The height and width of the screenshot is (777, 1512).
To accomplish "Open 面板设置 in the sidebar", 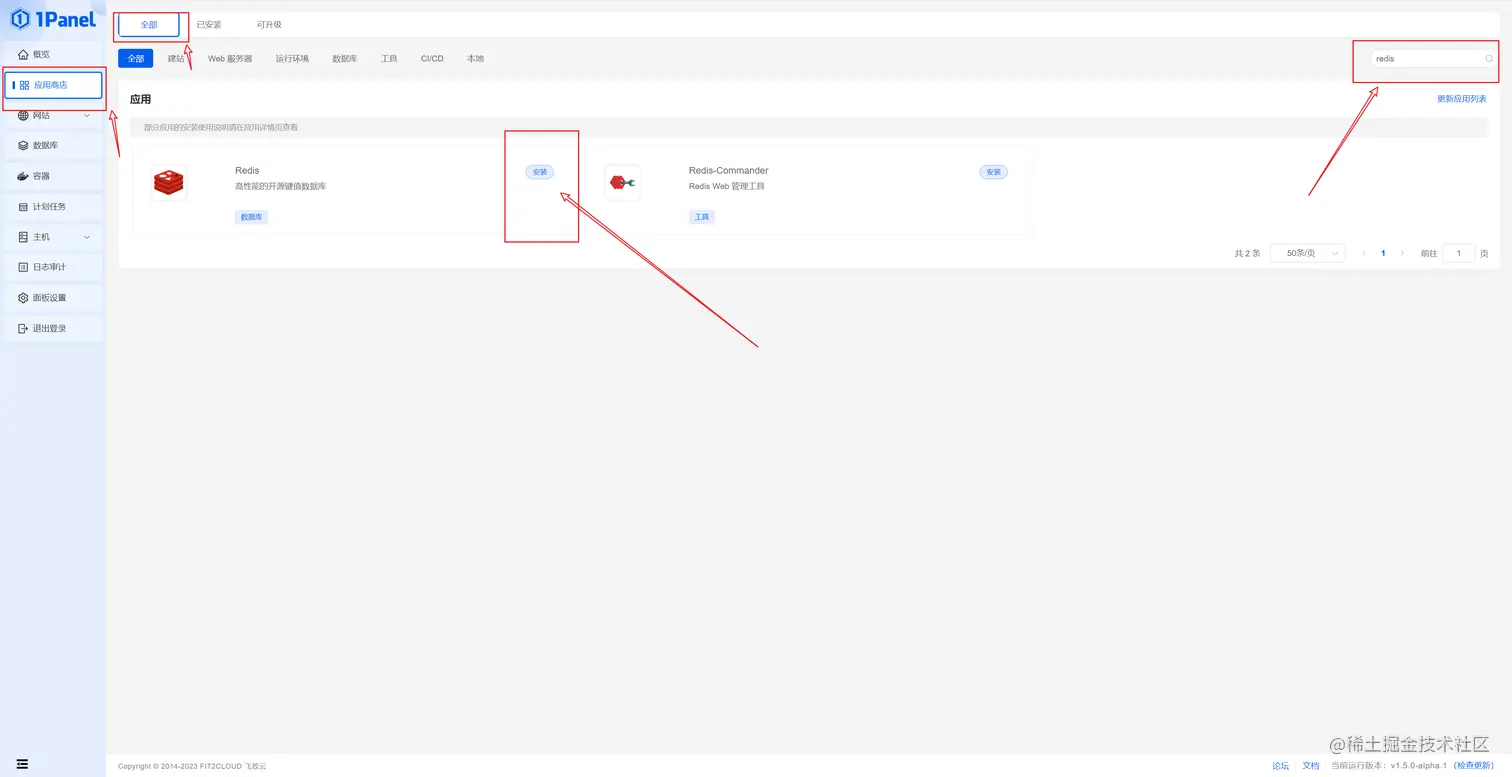I will 53,297.
